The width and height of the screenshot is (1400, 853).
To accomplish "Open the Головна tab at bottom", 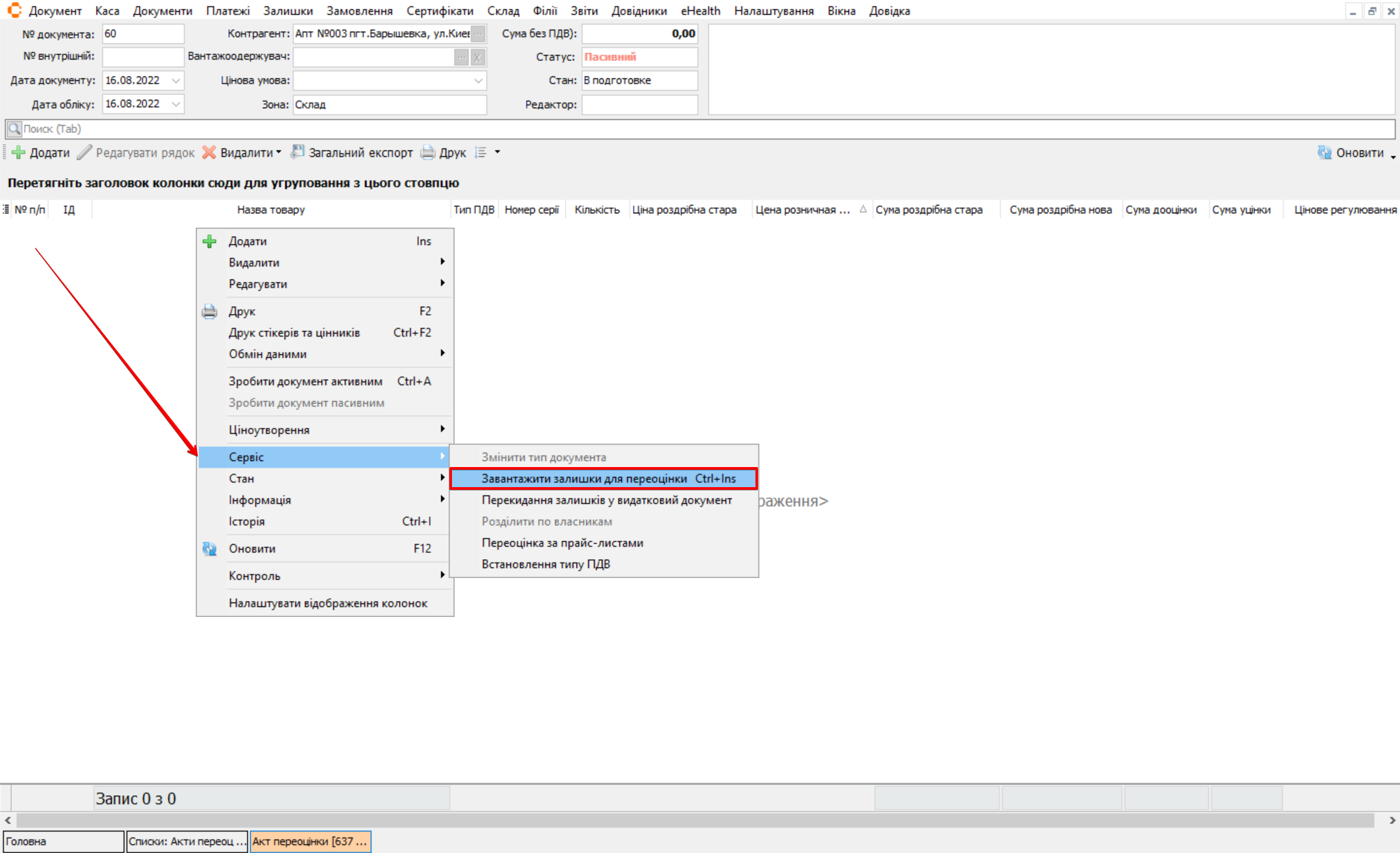I will 63,841.
